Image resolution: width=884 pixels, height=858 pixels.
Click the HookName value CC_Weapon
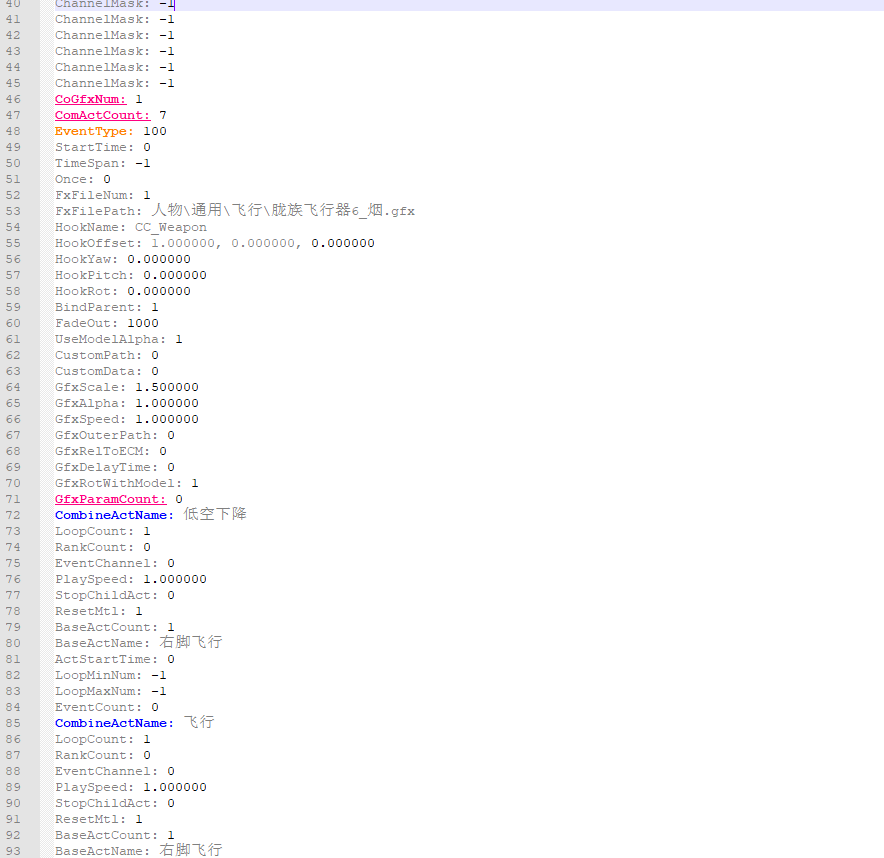pyautogui.click(x=171, y=227)
